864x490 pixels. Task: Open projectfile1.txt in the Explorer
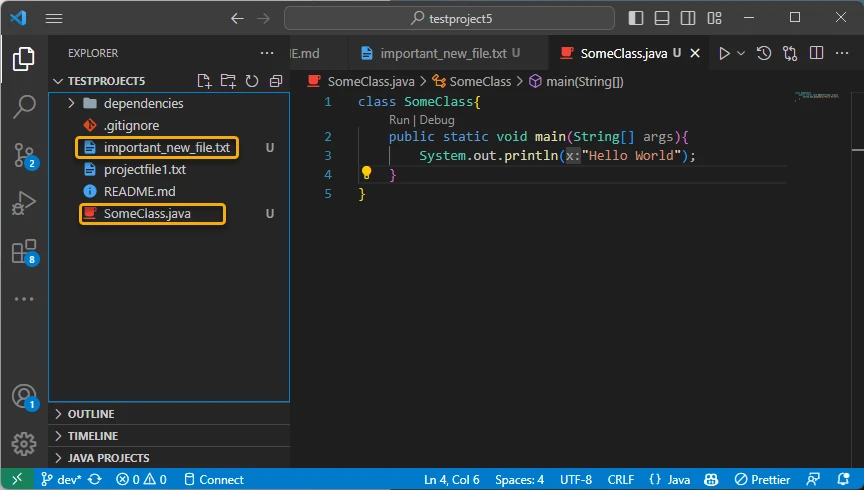(169, 169)
